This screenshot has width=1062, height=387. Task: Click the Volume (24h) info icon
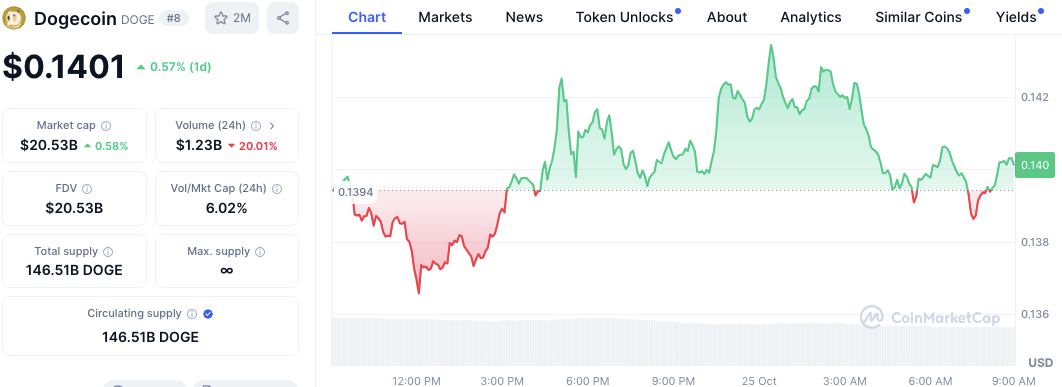click(256, 126)
